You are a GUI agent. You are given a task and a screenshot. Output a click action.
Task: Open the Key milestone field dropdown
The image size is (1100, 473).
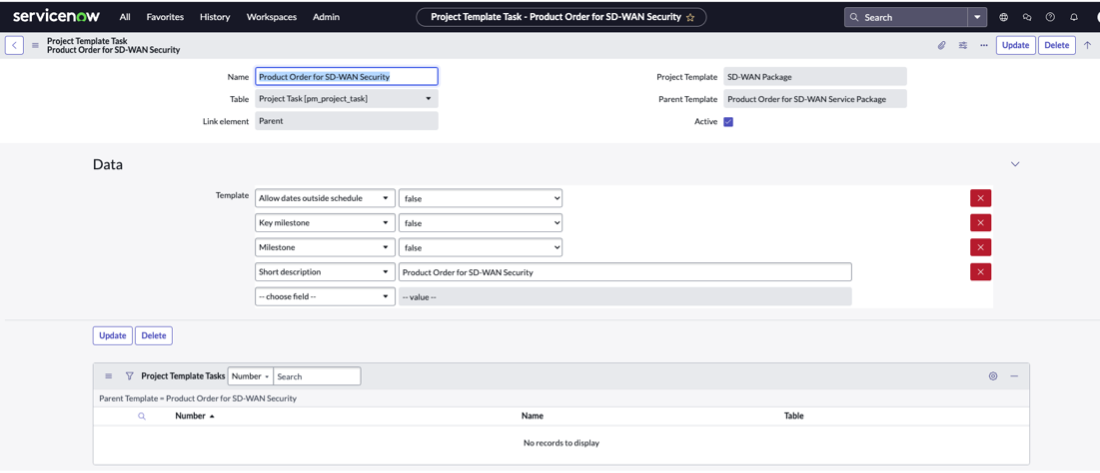pyautogui.click(x=325, y=223)
